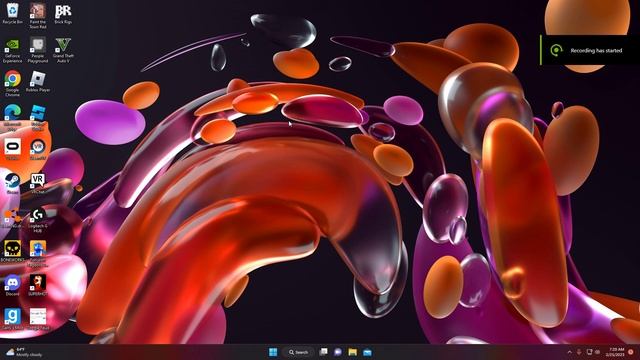The image size is (640, 360).
Task: Select the Google Chrome desktop shortcut
Action: click(12, 83)
